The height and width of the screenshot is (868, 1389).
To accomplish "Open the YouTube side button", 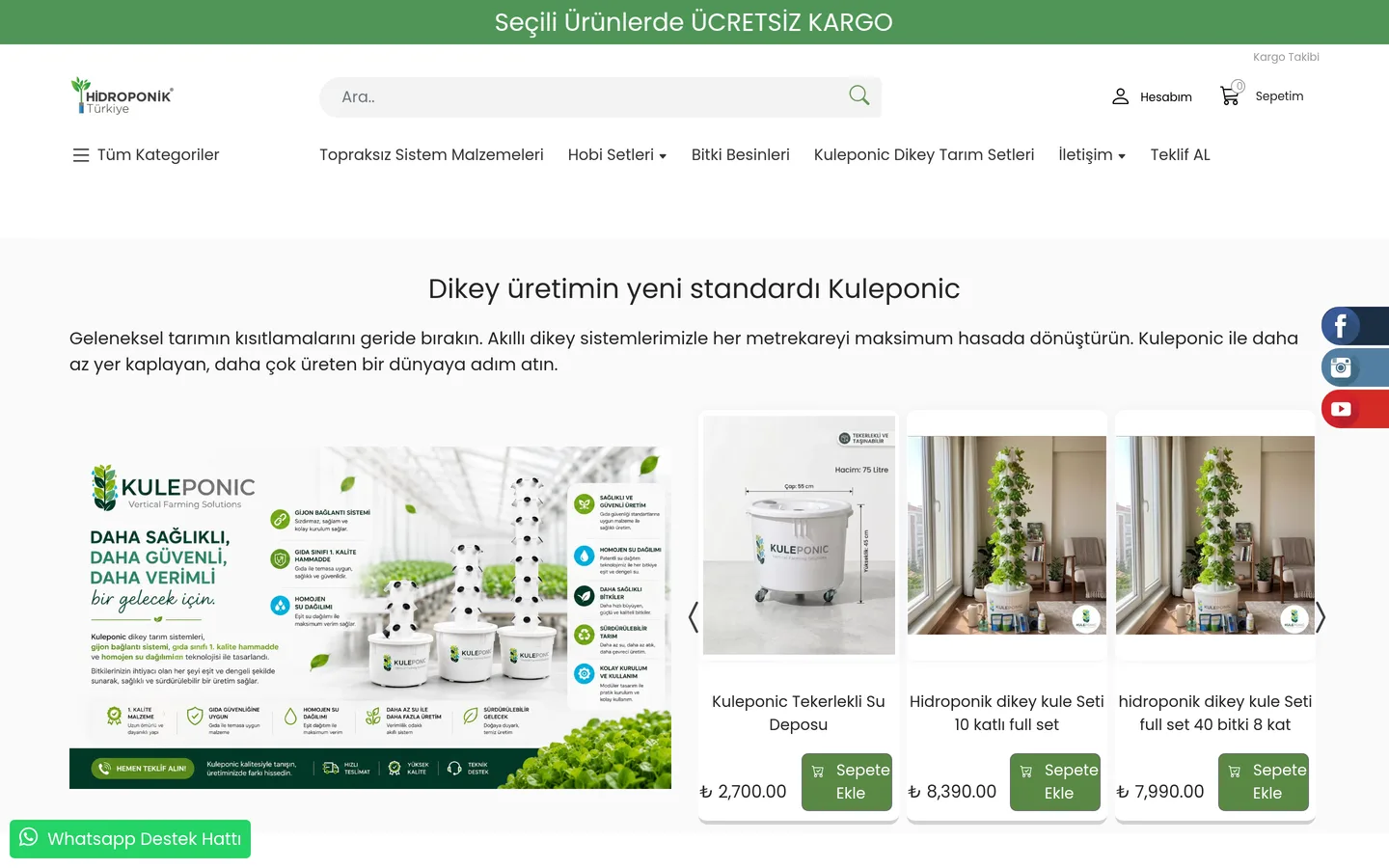I will pyautogui.click(x=1354, y=409).
